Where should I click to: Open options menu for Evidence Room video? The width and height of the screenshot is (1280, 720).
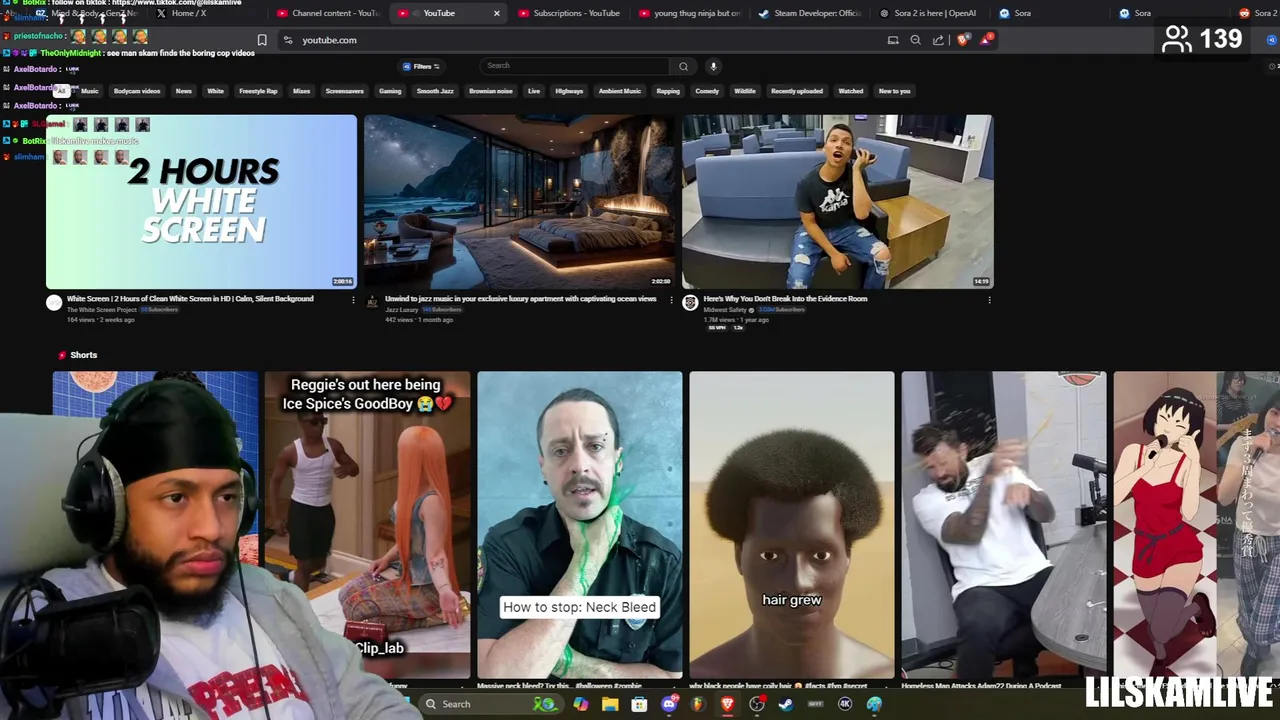(x=989, y=300)
